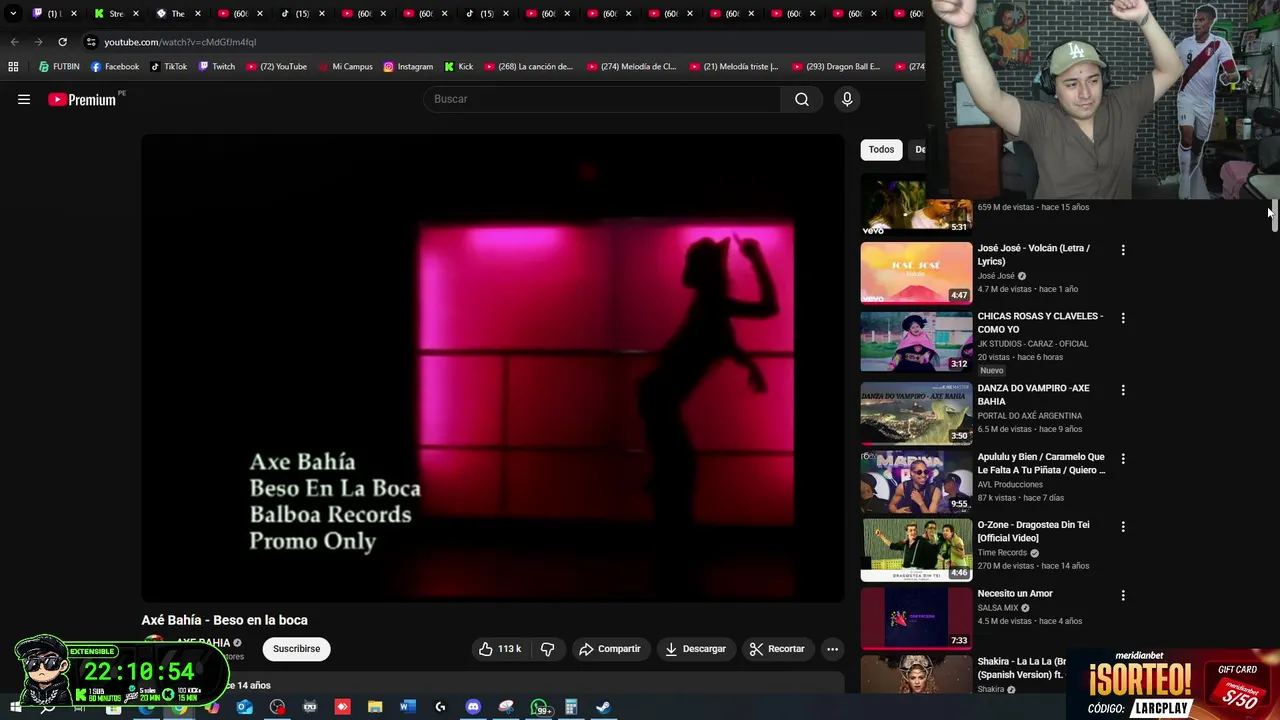This screenshot has width=1280, height=720.
Task: Open José José - Volcán video thumbnail
Action: pyautogui.click(x=916, y=272)
